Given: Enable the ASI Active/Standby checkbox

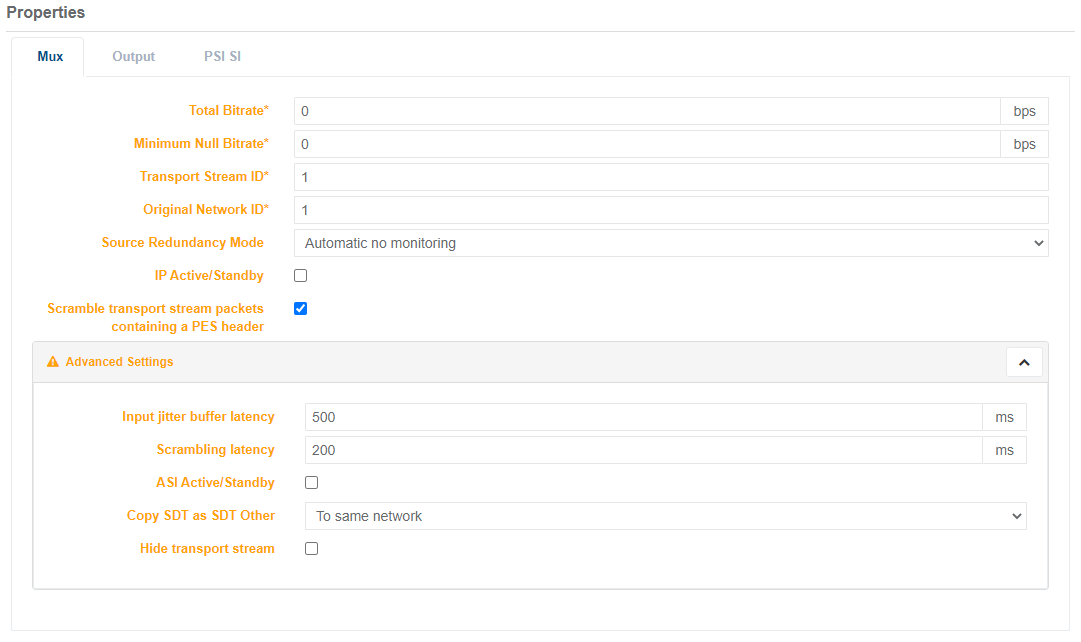Looking at the screenshot, I should pyautogui.click(x=312, y=483).
